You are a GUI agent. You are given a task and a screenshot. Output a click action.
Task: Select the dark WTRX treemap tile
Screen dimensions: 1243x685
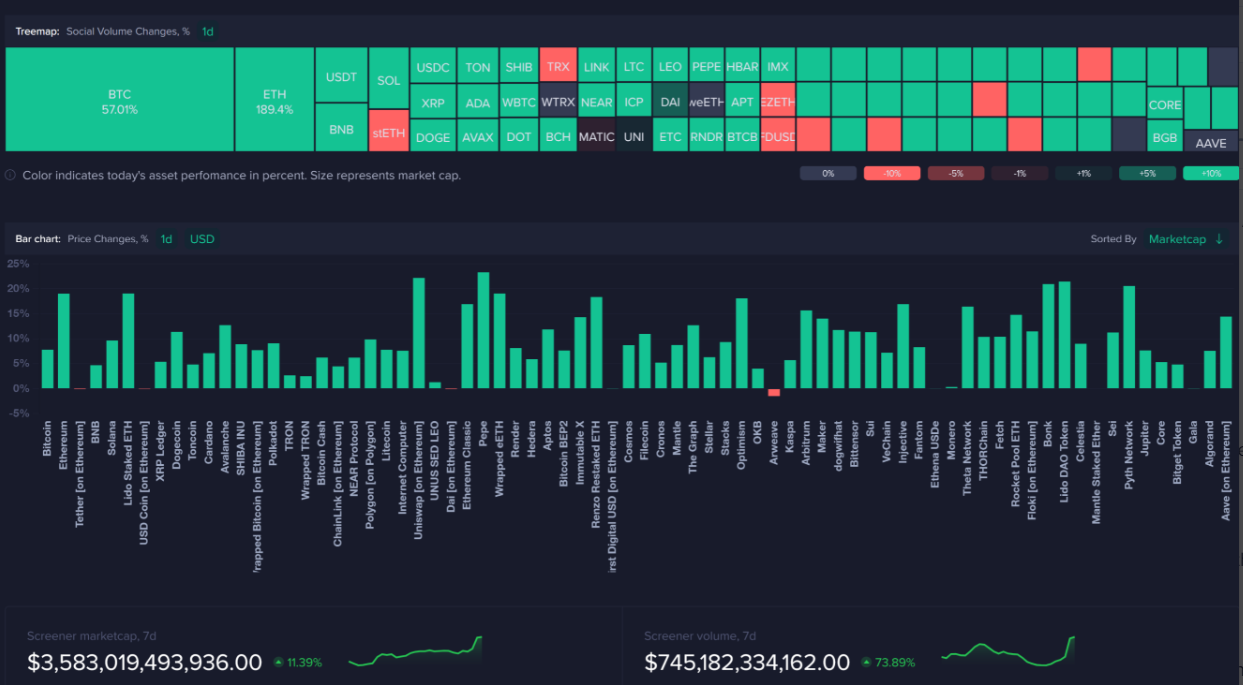pos(558,102)
